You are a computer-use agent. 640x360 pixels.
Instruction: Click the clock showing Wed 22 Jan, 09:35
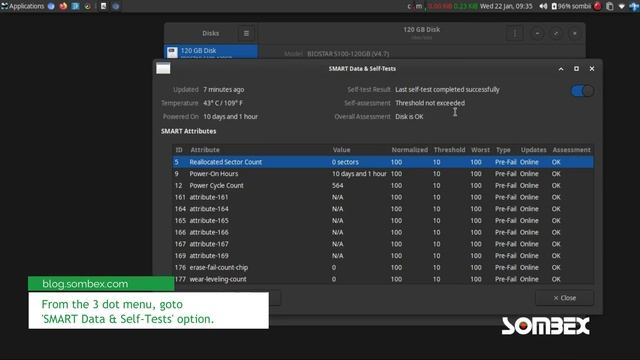[x=506, y=6]
